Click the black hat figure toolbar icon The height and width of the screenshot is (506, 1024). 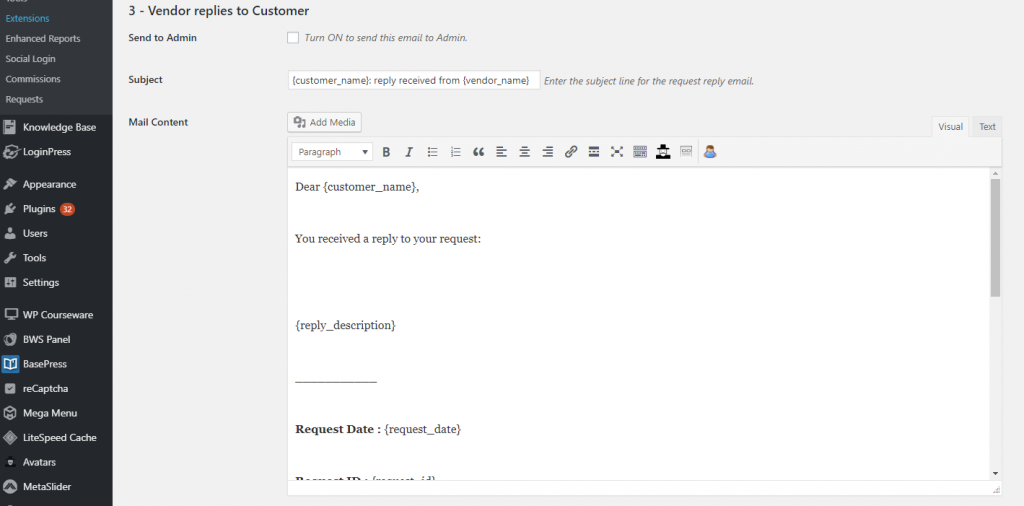pyautogui.click(x=663, y=152)
